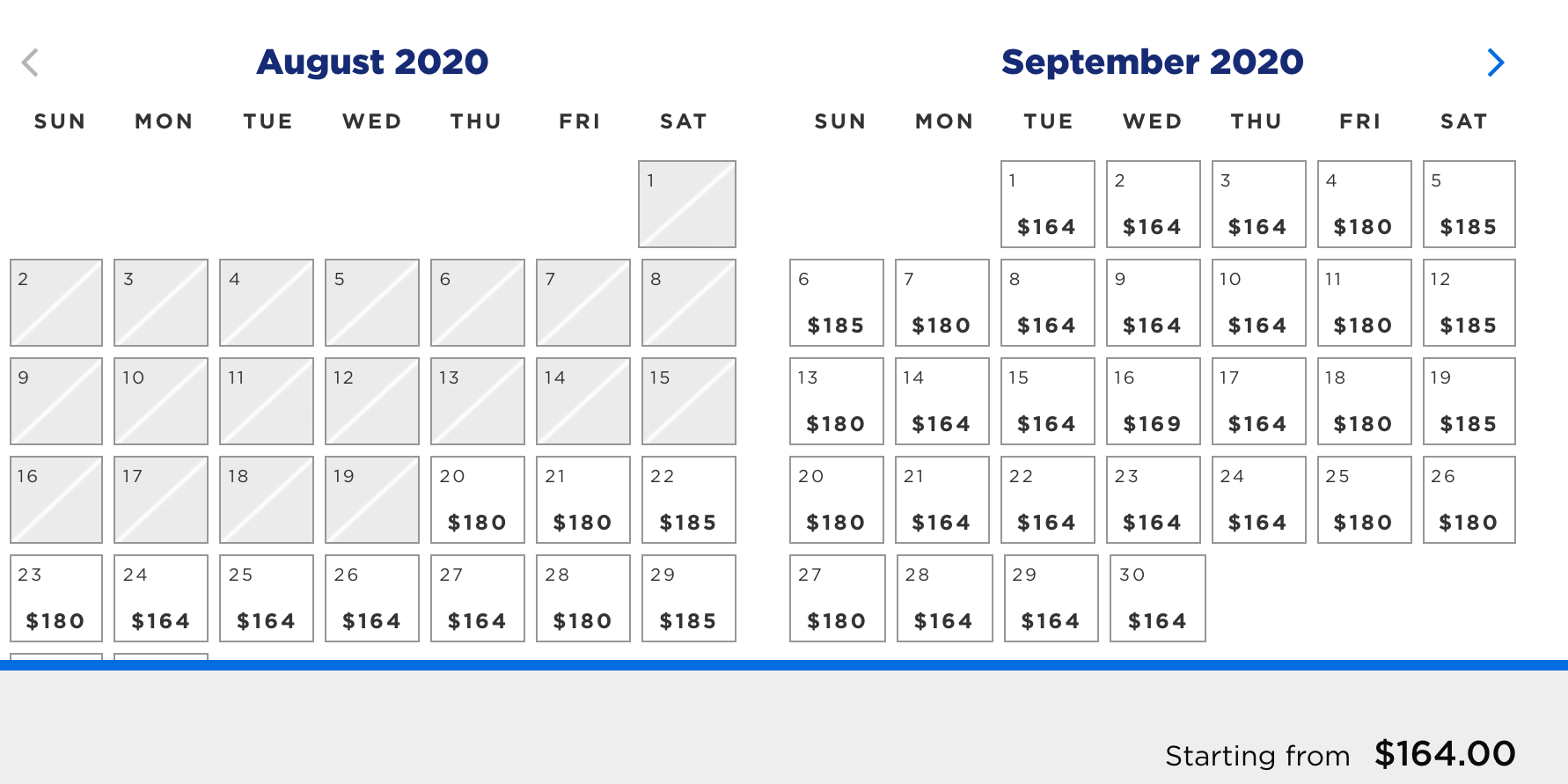Click the disabled August 15 cell

(688, 401)
